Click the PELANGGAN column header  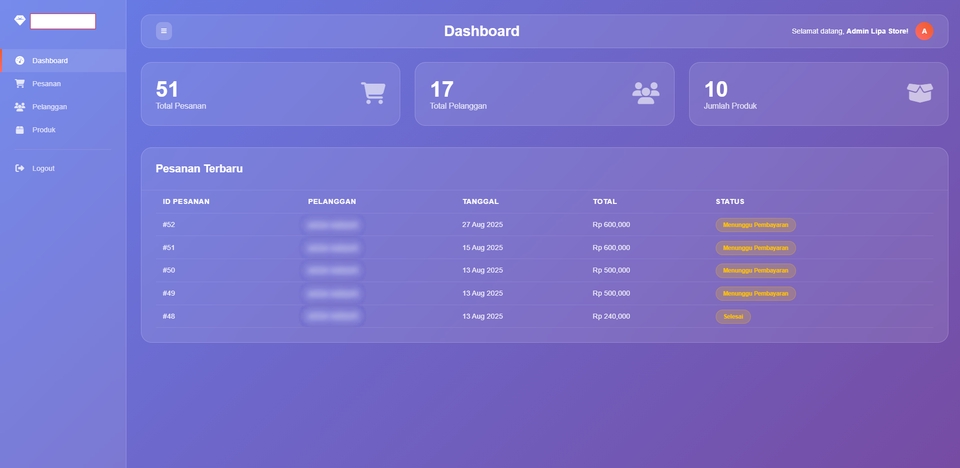click(332, 202)
